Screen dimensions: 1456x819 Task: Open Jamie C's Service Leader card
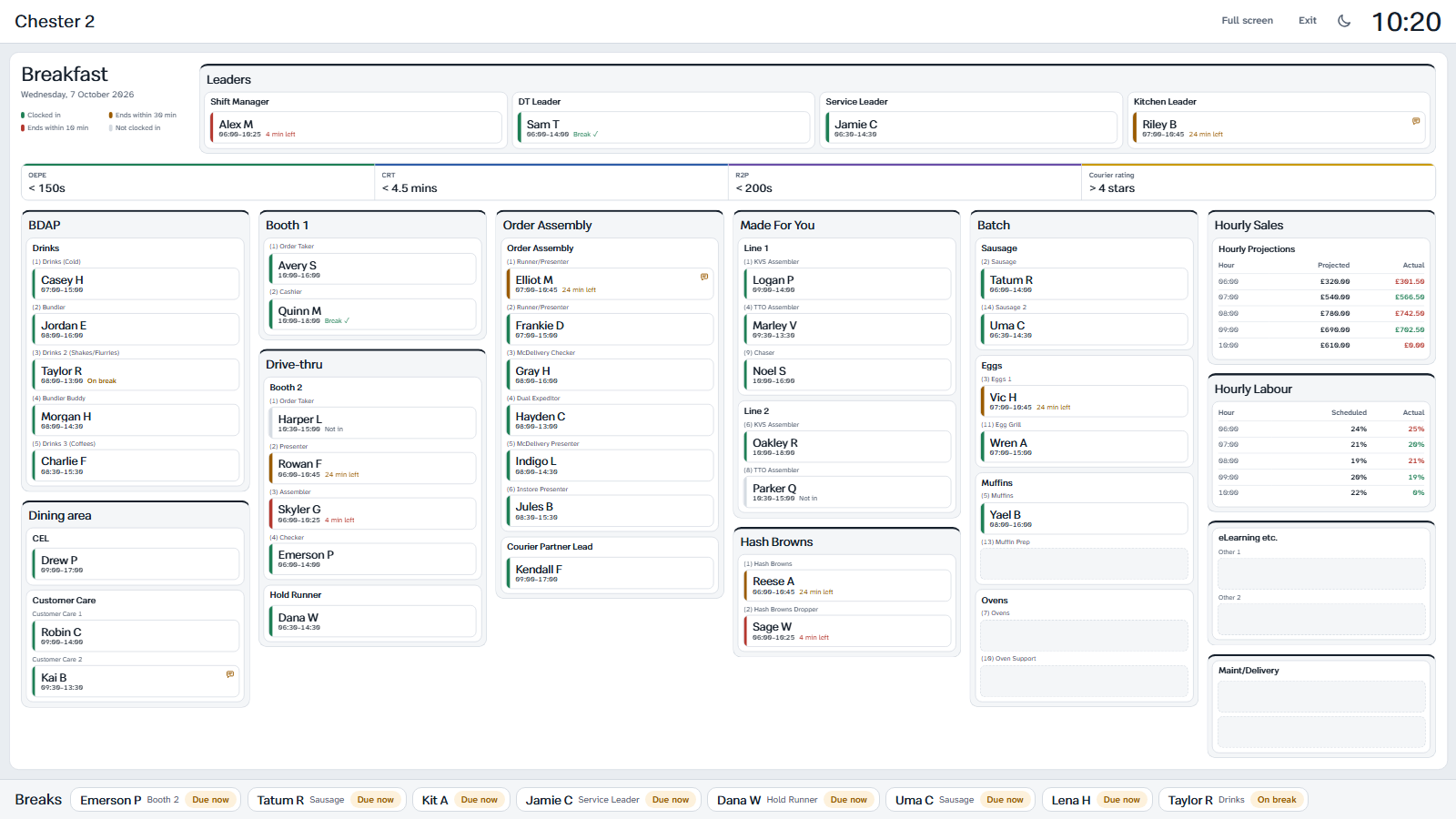pyautogui.click(x=971, y=127)
